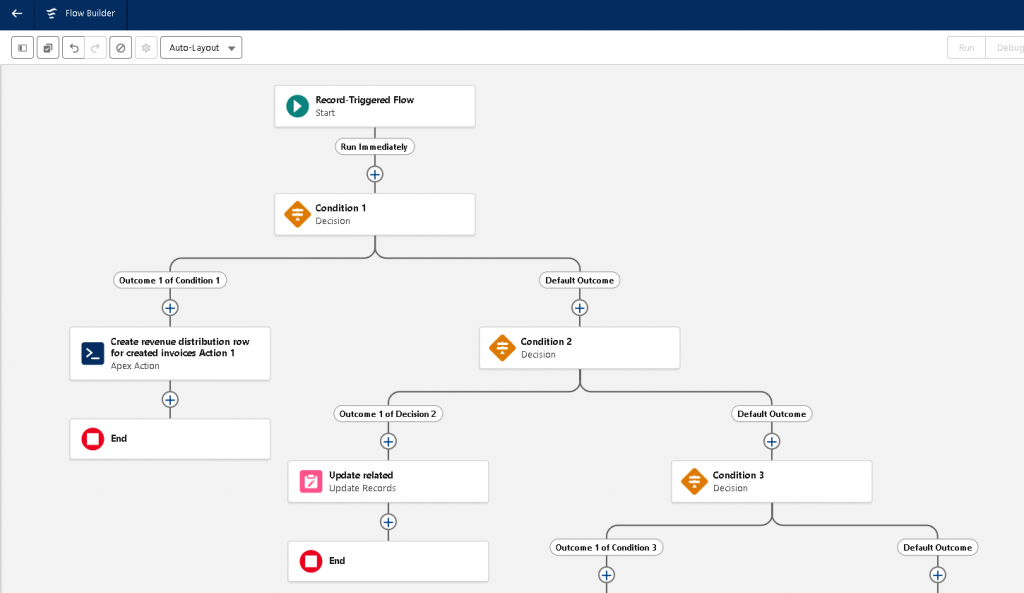
Task: Click the back arrow in header
Action: 17,14
